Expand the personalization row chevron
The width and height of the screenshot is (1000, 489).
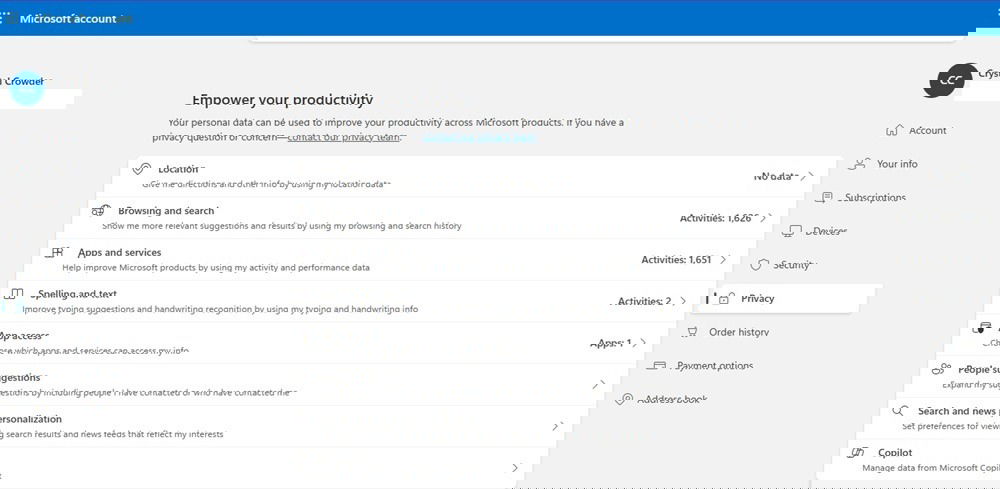(556, 426)
